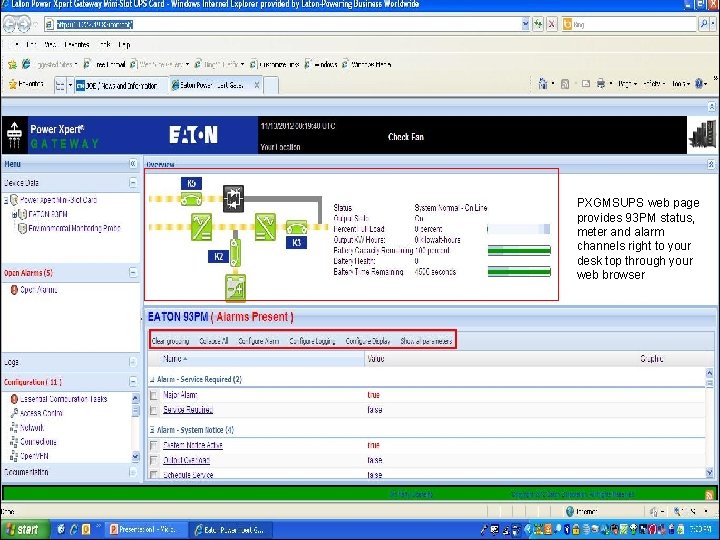Select the rectifier symbol in the diagram
Image resolution: width=720 pixels, height=540 pixels.
tap(201, 227)
